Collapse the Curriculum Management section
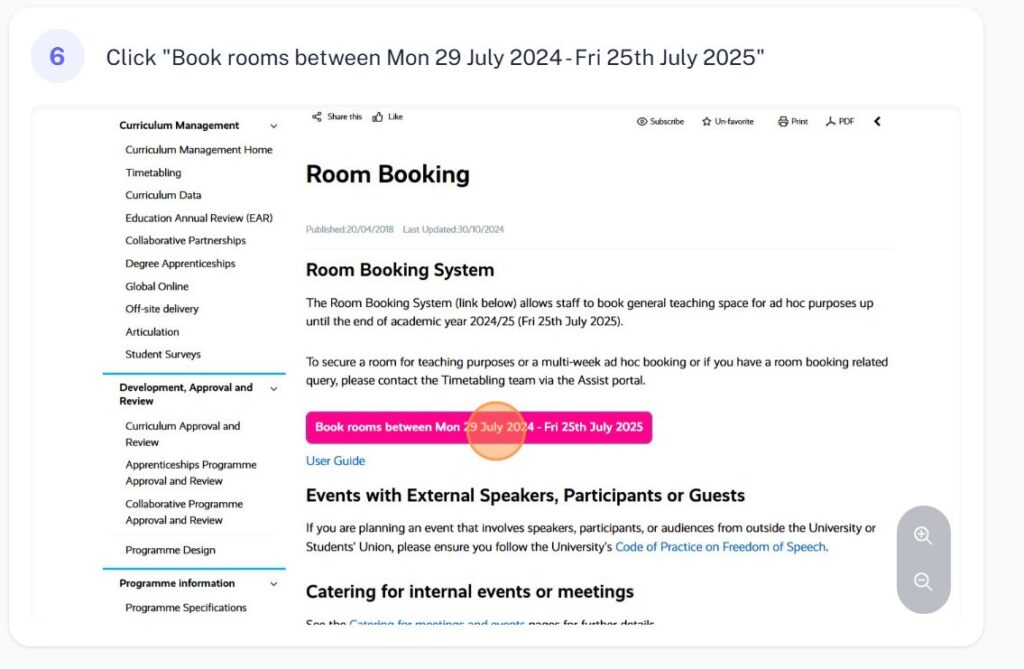 pos(273,126)
